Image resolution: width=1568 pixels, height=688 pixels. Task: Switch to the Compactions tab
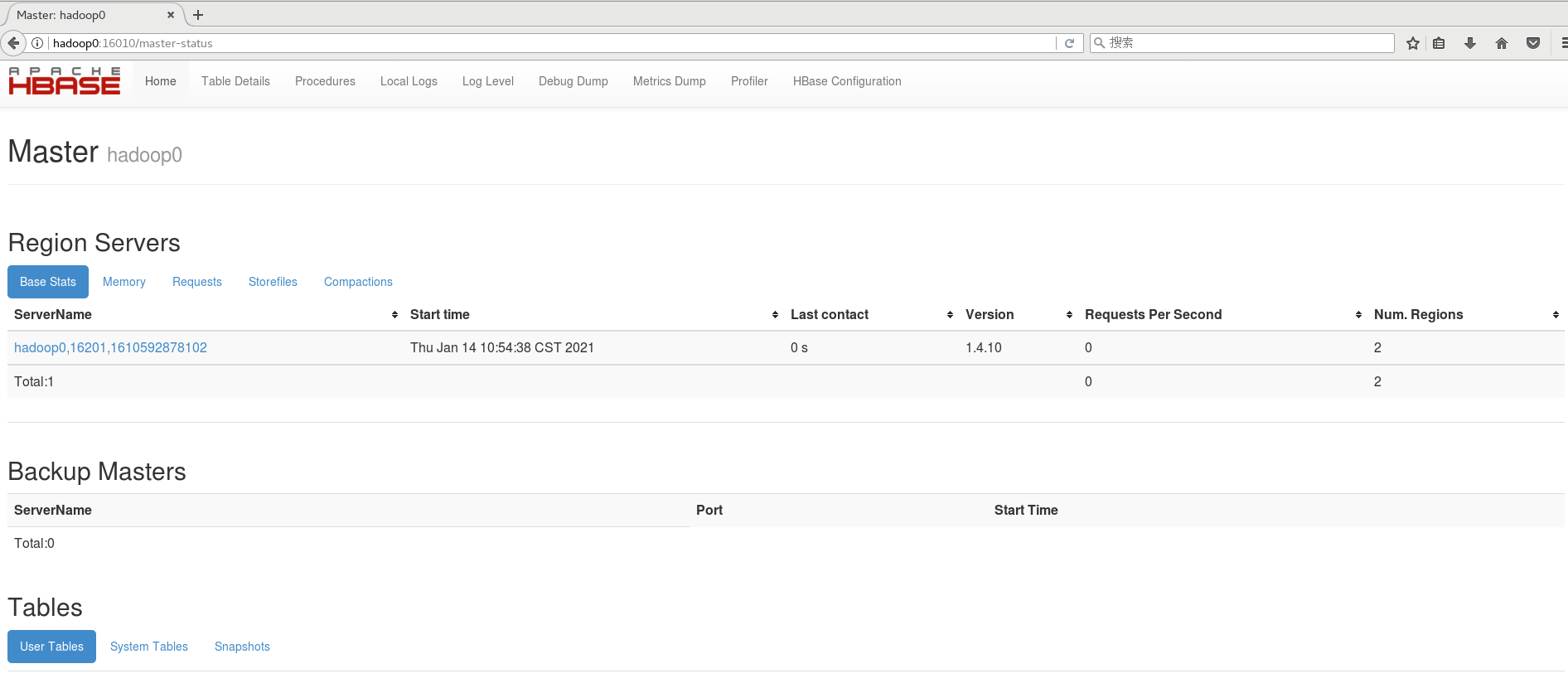click(358, 282)
